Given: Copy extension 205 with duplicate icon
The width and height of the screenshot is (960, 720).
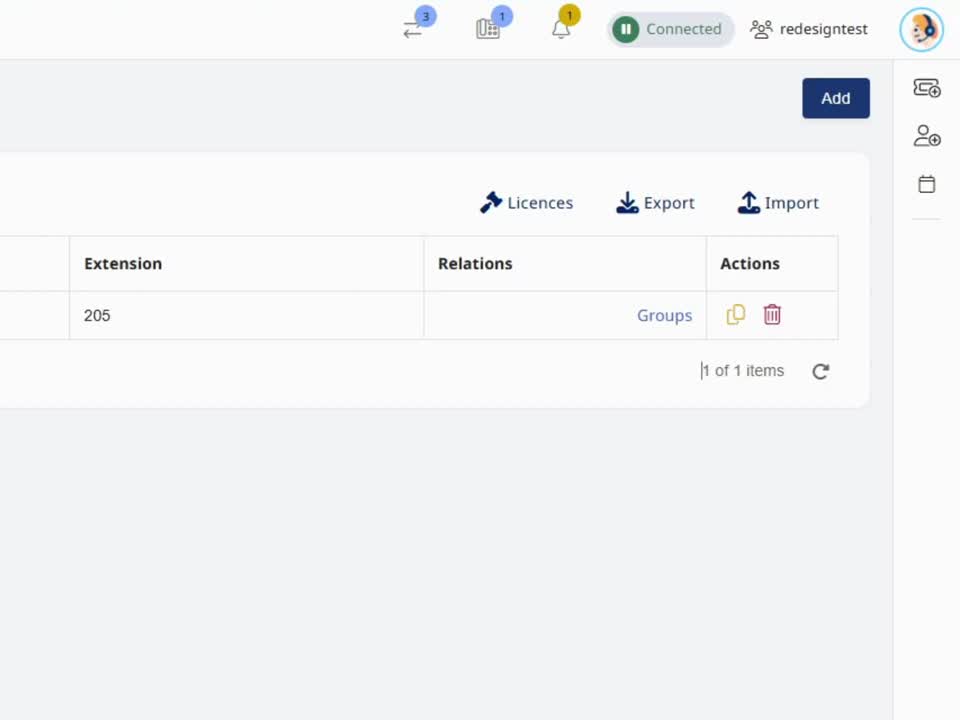Looking at the screenshot, I should click(735, 315).
